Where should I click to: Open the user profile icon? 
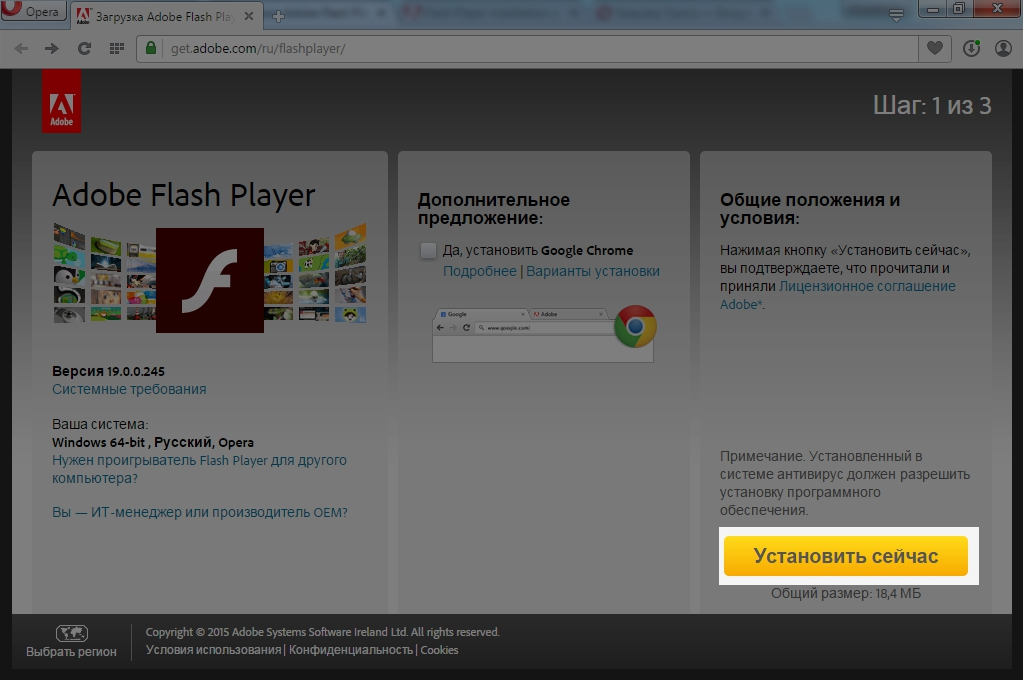[x=1003, y=48]
